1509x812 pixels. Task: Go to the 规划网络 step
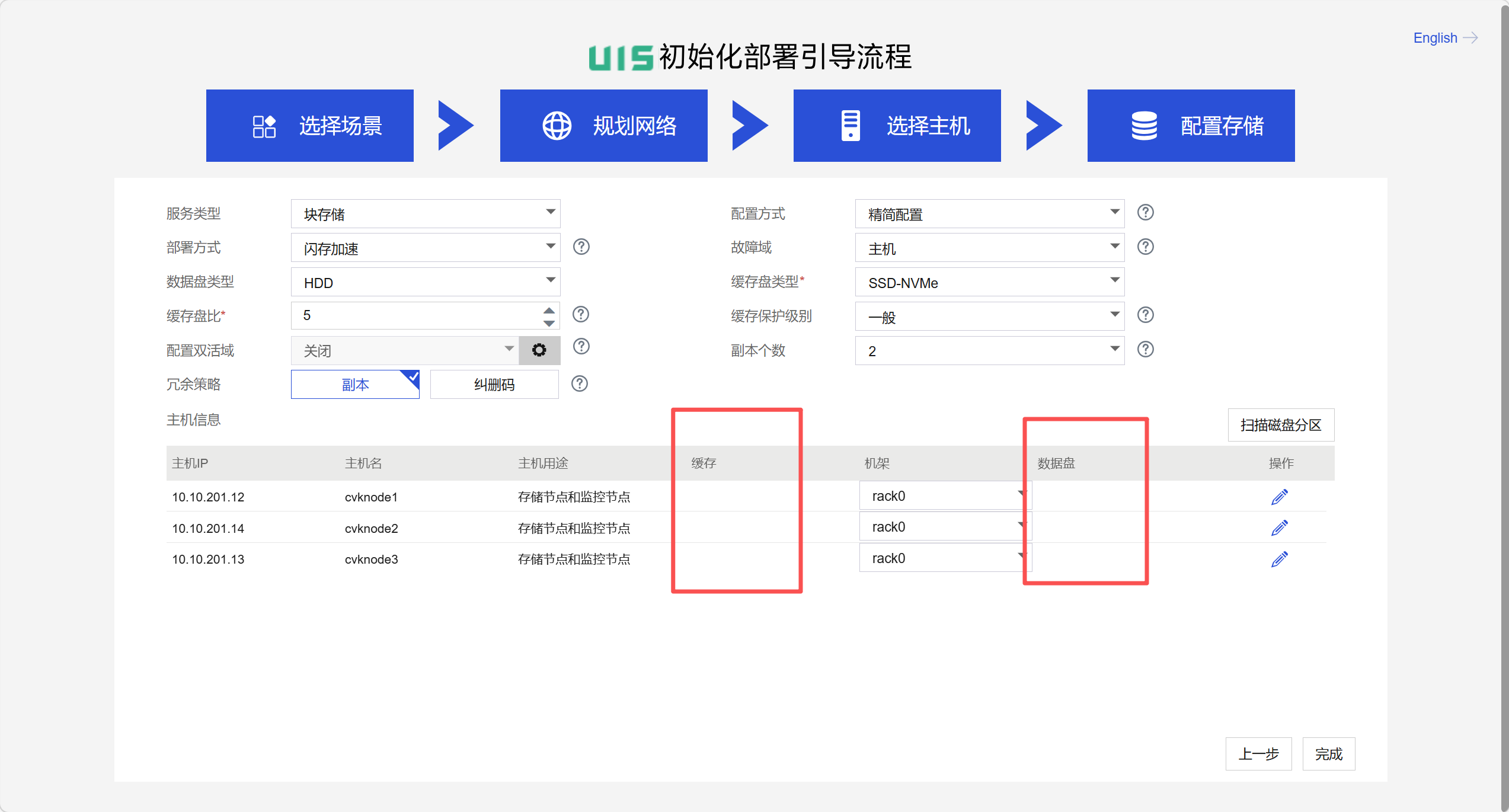pyautogui.click(x=603, y=126)
